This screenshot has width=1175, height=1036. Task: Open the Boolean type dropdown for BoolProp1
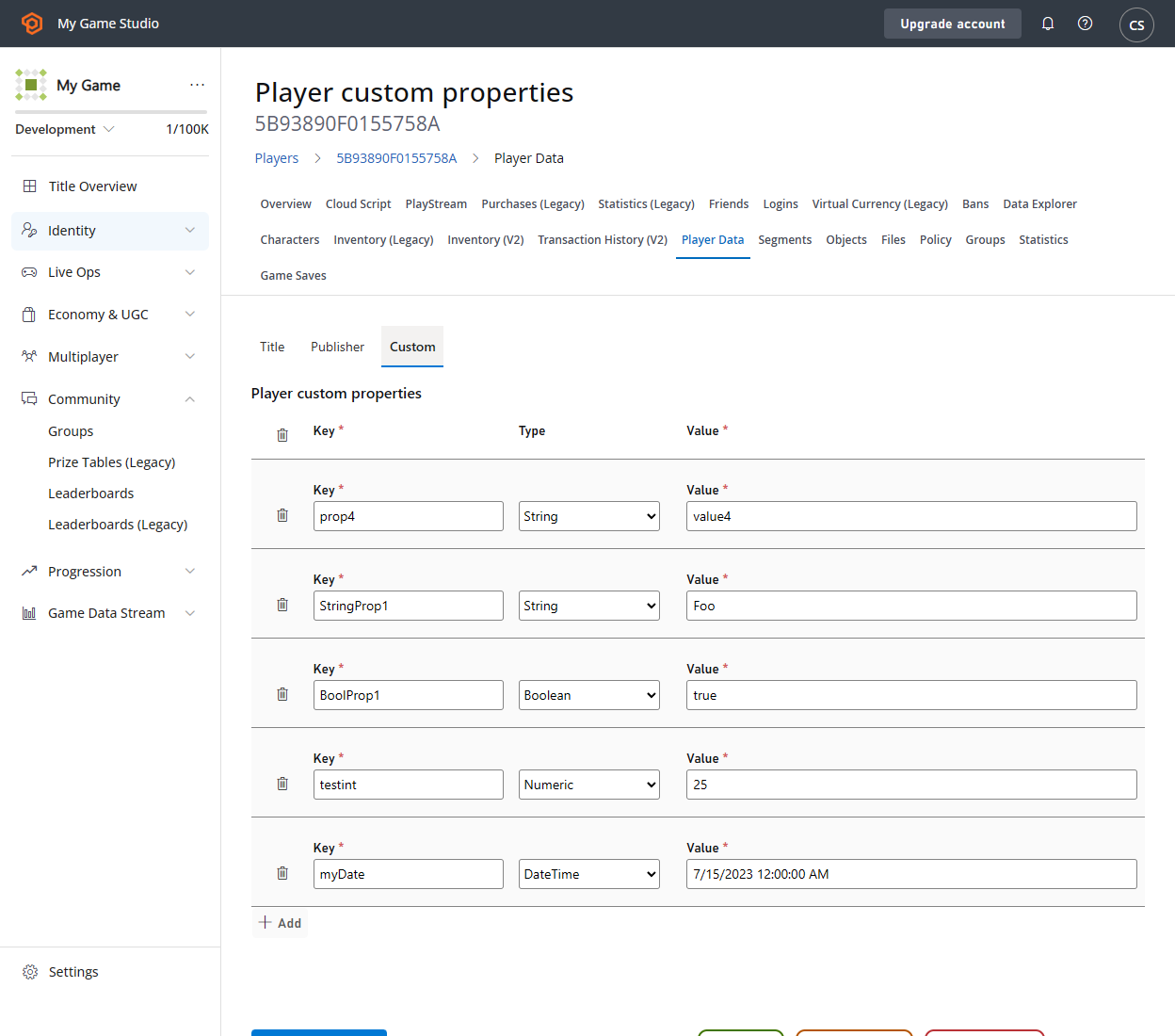[589, 695]
